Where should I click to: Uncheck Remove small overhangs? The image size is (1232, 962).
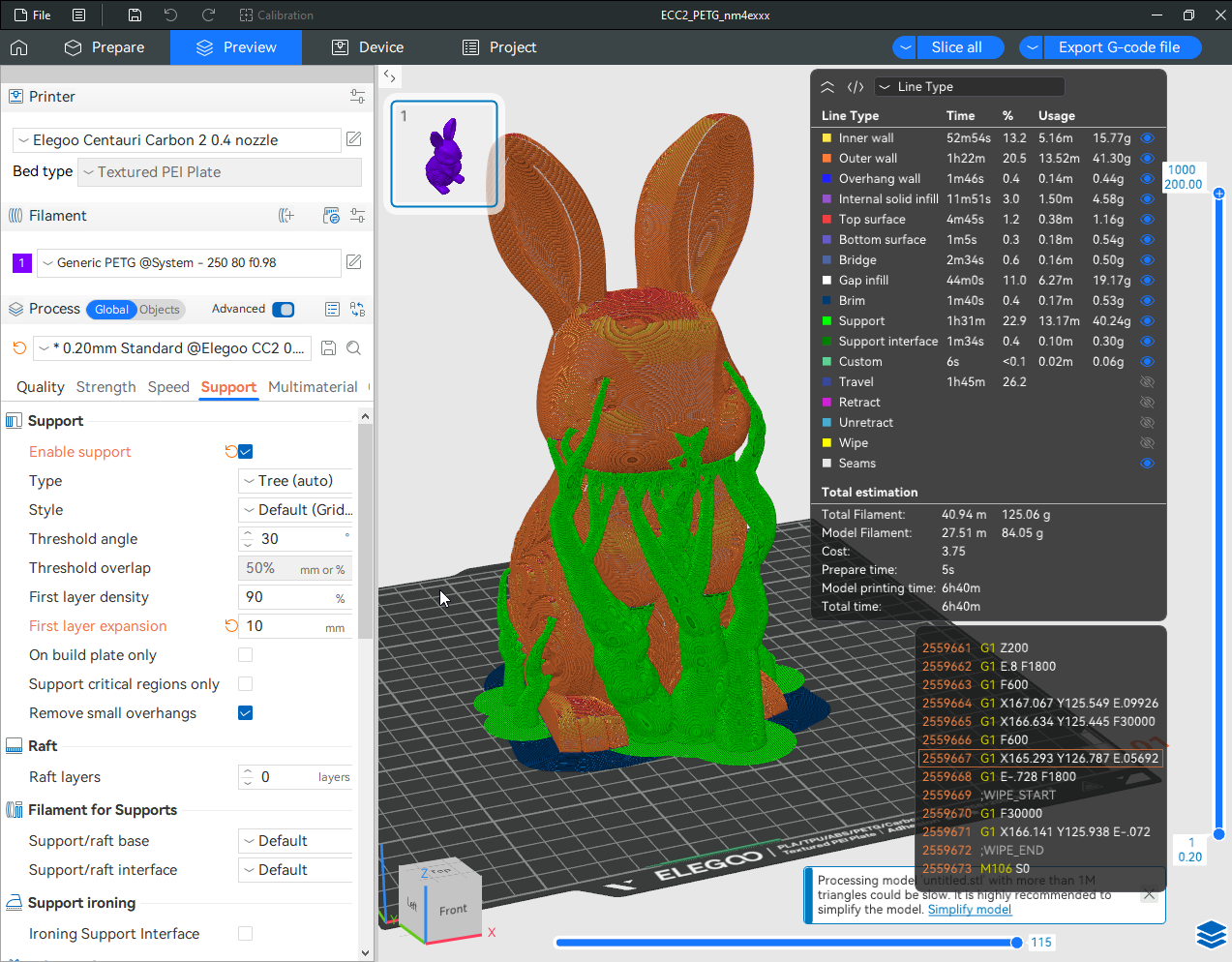click(246, 713)
